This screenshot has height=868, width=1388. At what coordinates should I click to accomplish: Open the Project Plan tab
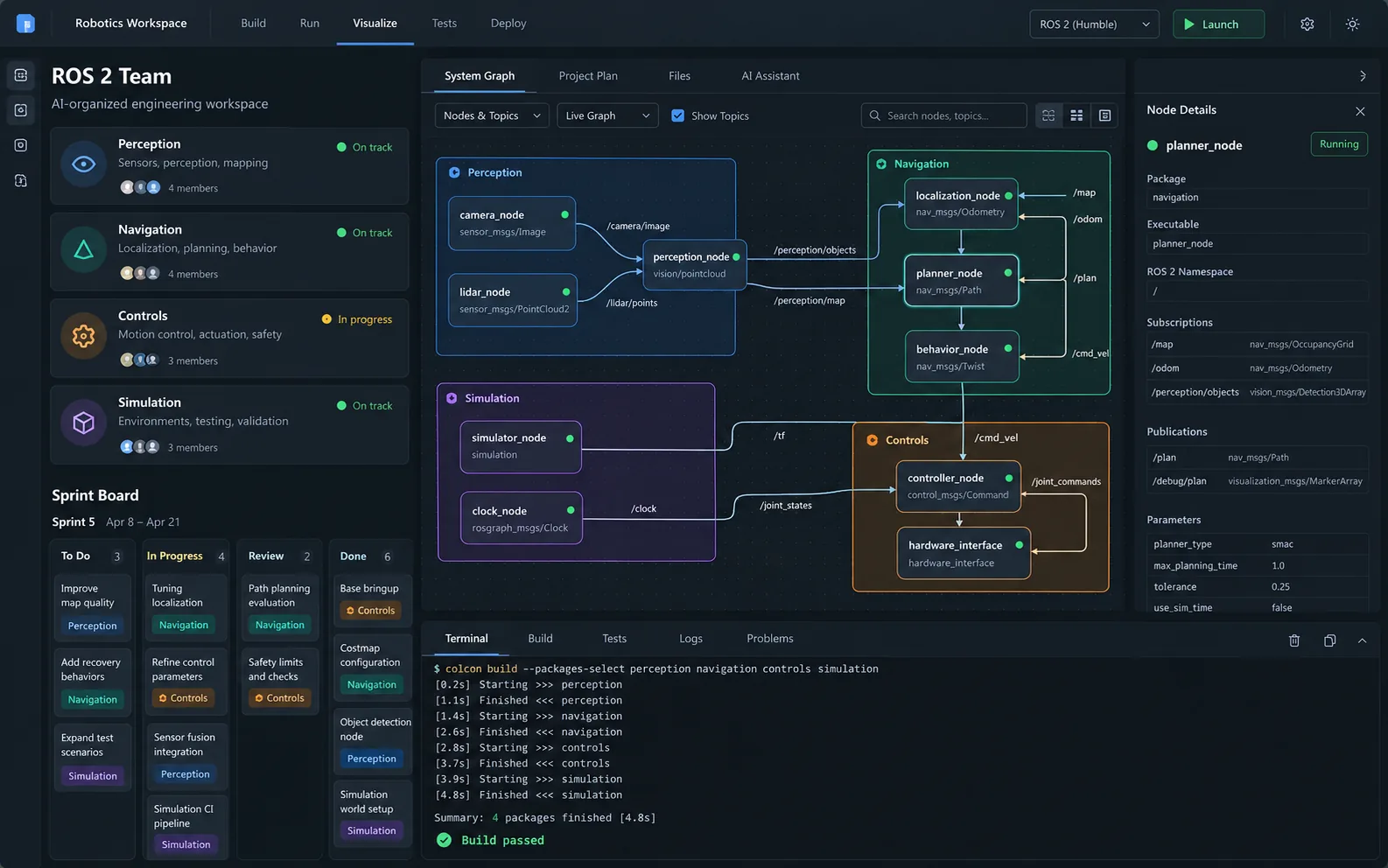tap(588, 76)
